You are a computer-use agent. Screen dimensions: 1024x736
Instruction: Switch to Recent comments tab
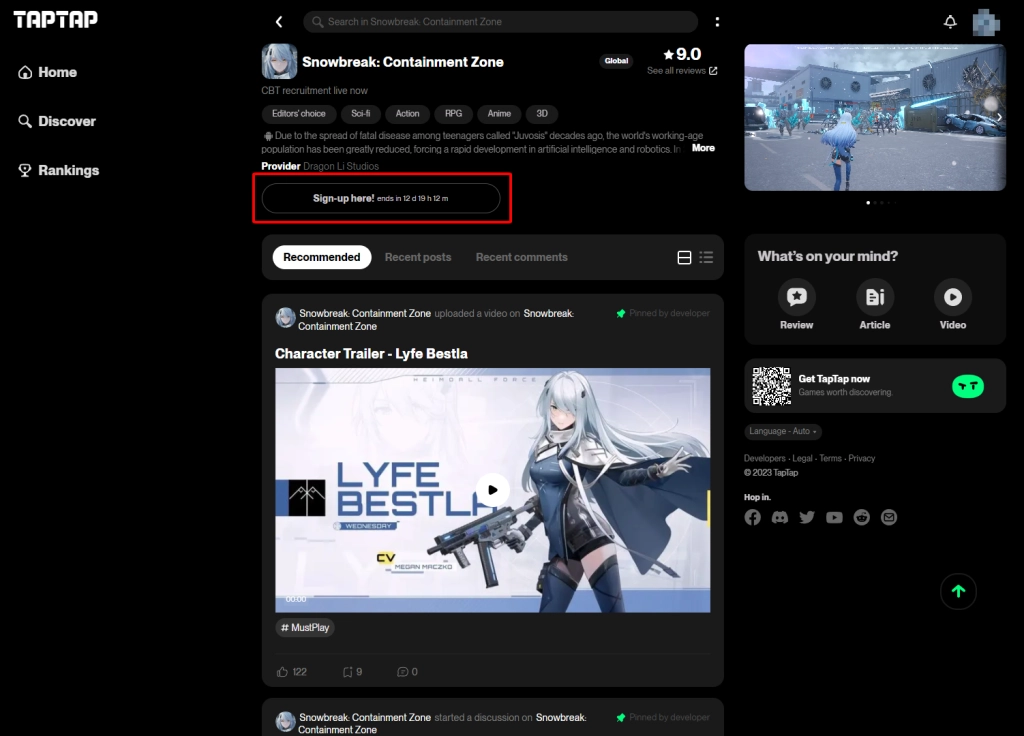[522, 257]
